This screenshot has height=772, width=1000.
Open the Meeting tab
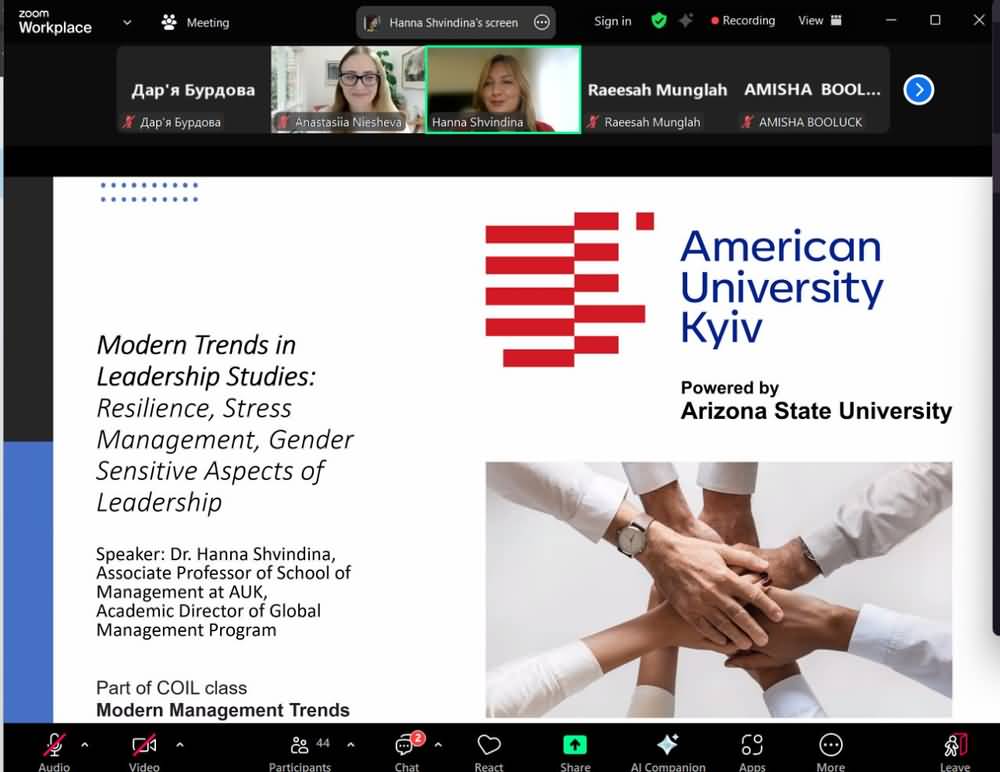coord(196,22)
